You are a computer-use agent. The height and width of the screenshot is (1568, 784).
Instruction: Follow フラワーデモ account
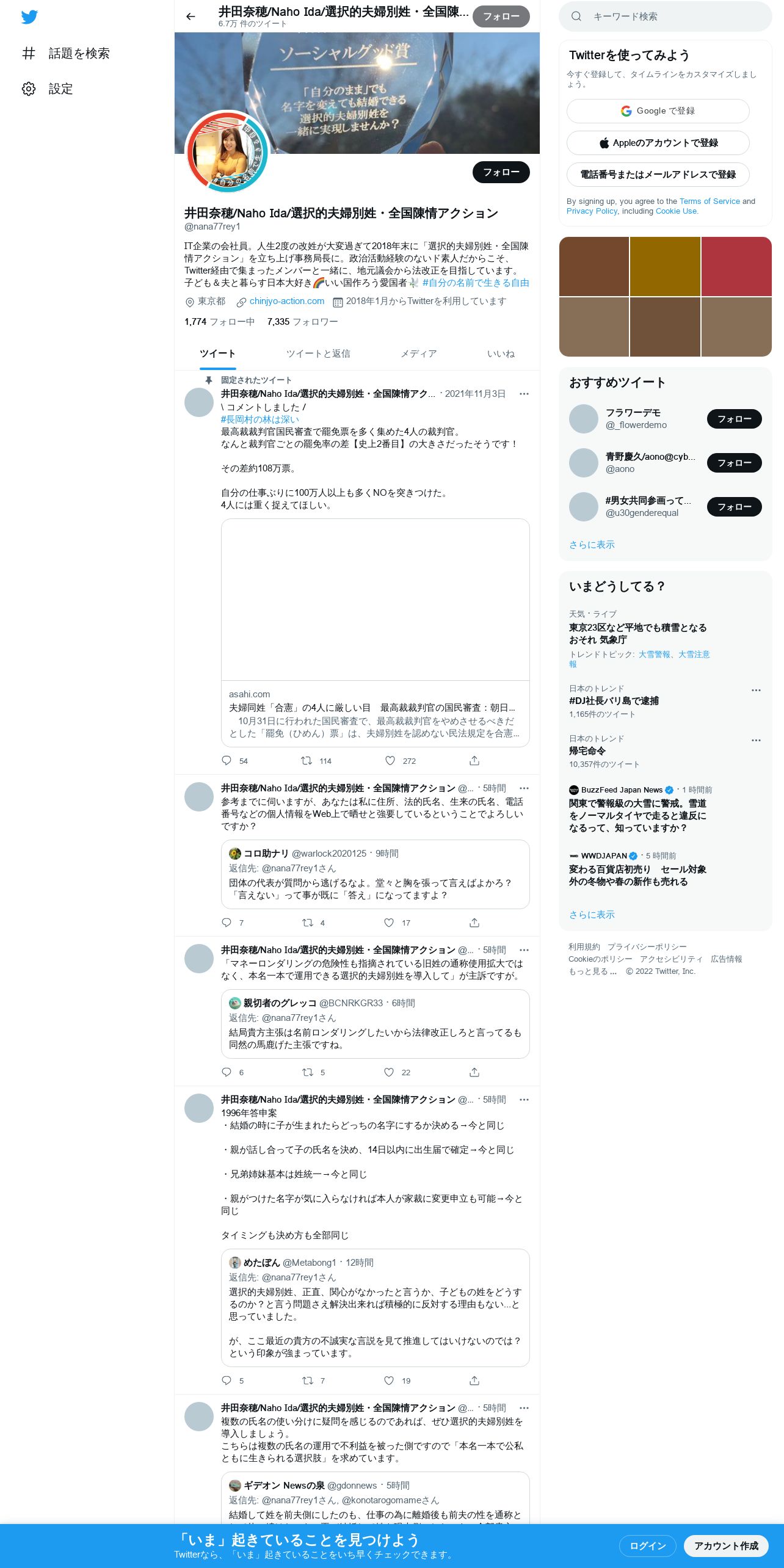coord(735,419)
